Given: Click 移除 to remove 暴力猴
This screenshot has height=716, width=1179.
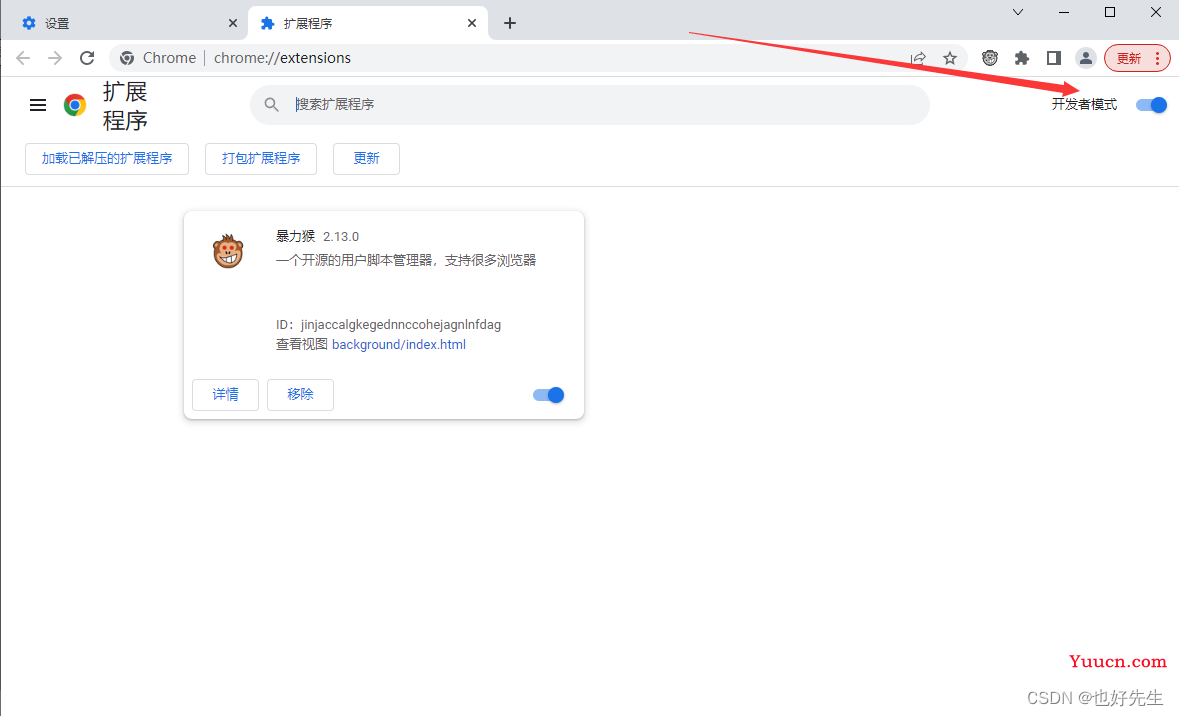Looking at the screenshot, I should [x=300, y=395].
